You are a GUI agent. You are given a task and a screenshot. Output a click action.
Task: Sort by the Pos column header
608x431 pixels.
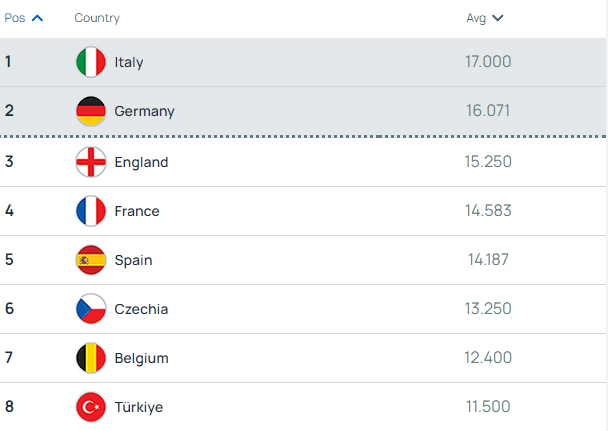[15, 18]
